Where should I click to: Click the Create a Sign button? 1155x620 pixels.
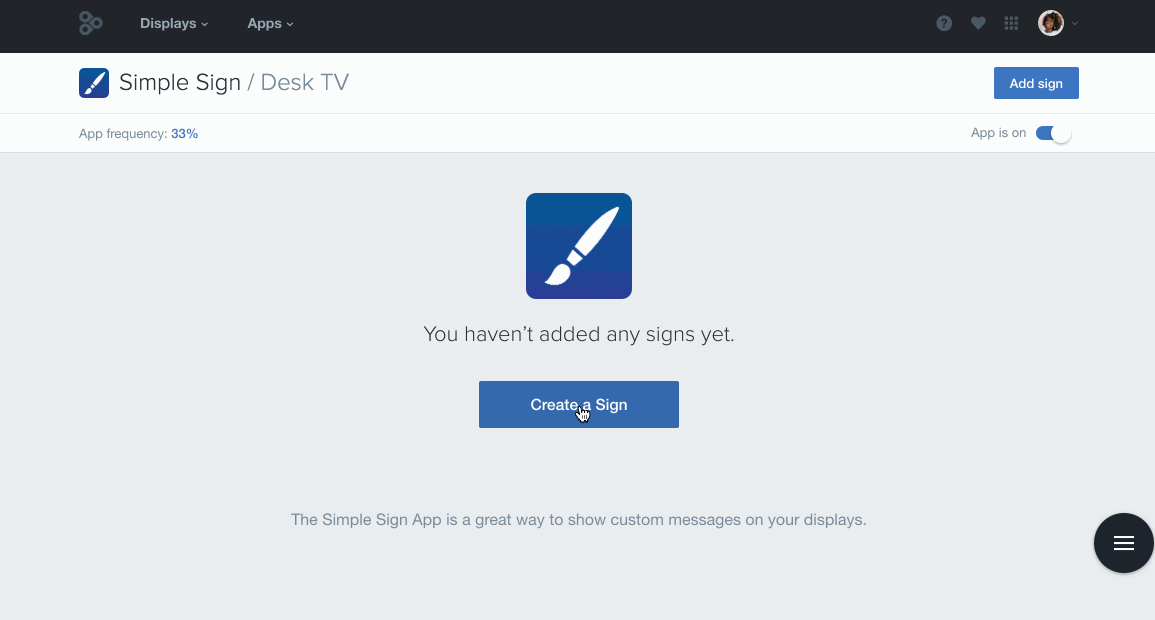pyautogui.click(x=579, y=404)
